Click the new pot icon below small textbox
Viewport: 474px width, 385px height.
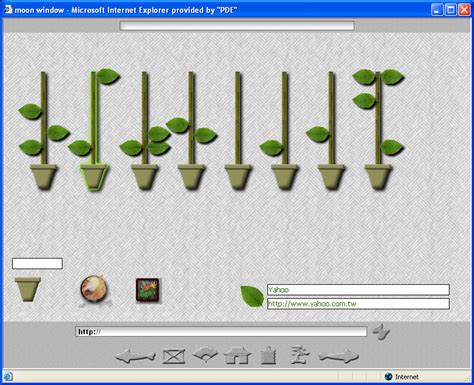(x=28, y=289)
